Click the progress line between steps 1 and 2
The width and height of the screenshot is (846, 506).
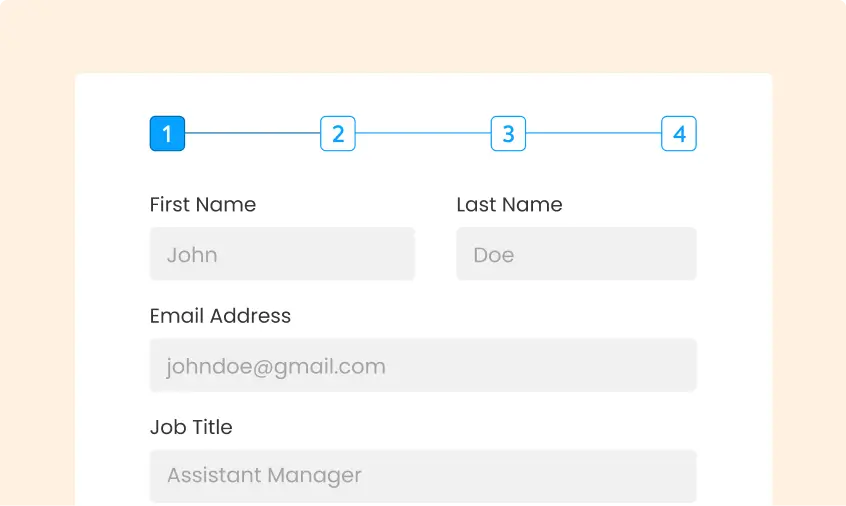coord(252,133)
